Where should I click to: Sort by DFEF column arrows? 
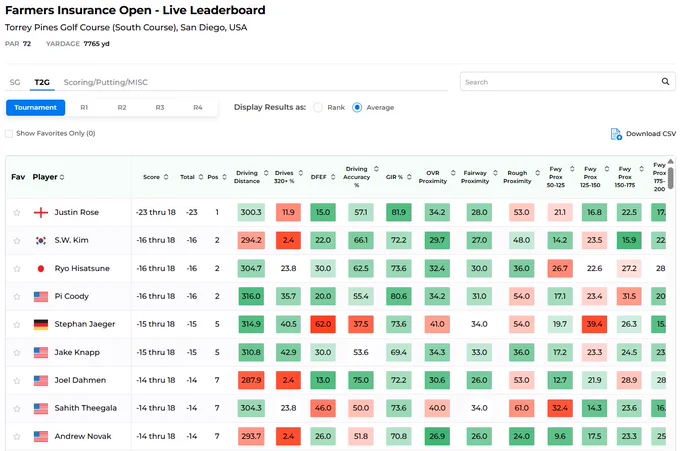(x=333, y=177)
